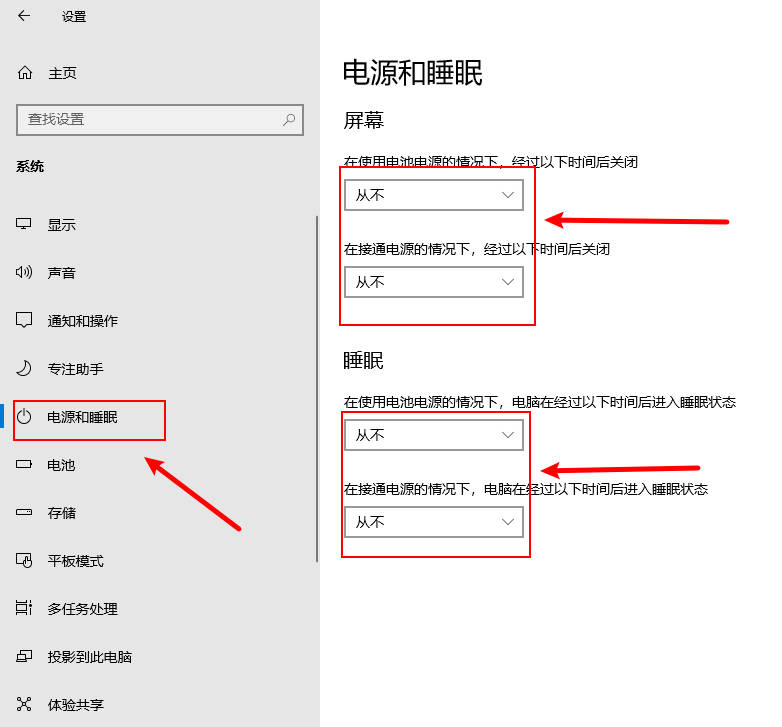This screenshot has width=782, height=727.
Task: Click the search magnifier icon
Action: coord(289,120)
